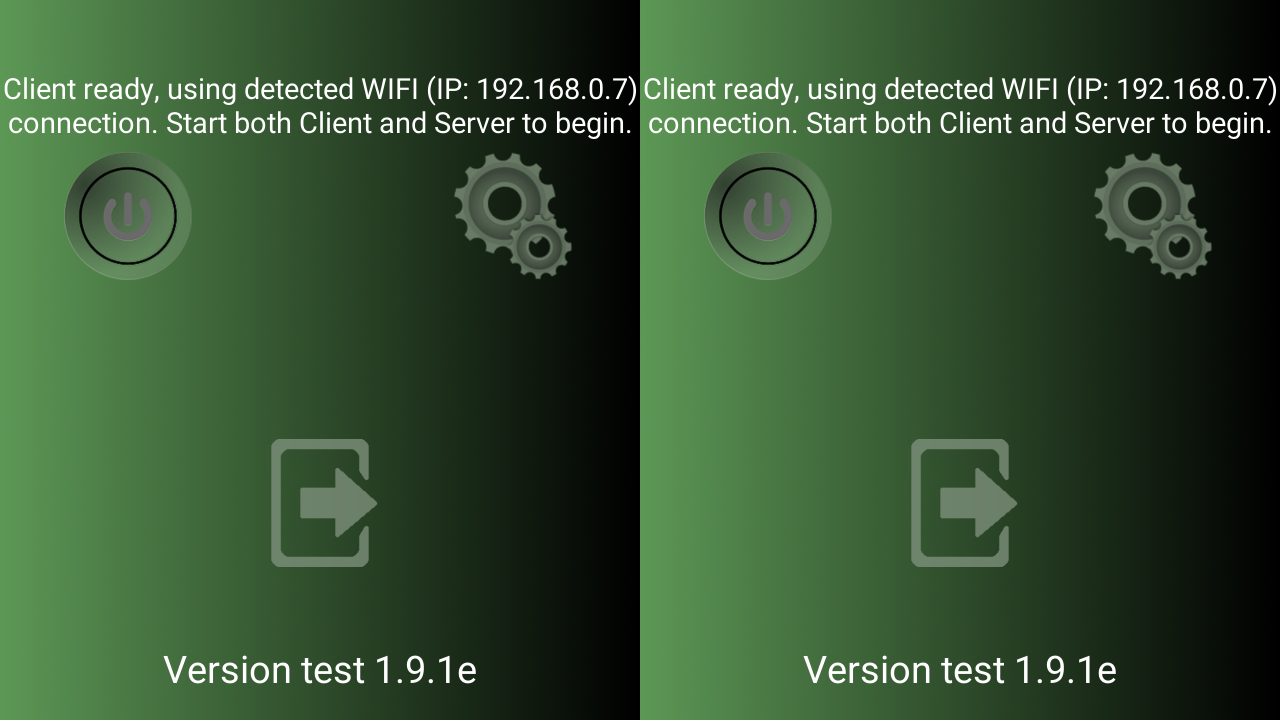Exit the app using left-eye exit icon
The image size is (1280, 720).
(x=324, y=503)
